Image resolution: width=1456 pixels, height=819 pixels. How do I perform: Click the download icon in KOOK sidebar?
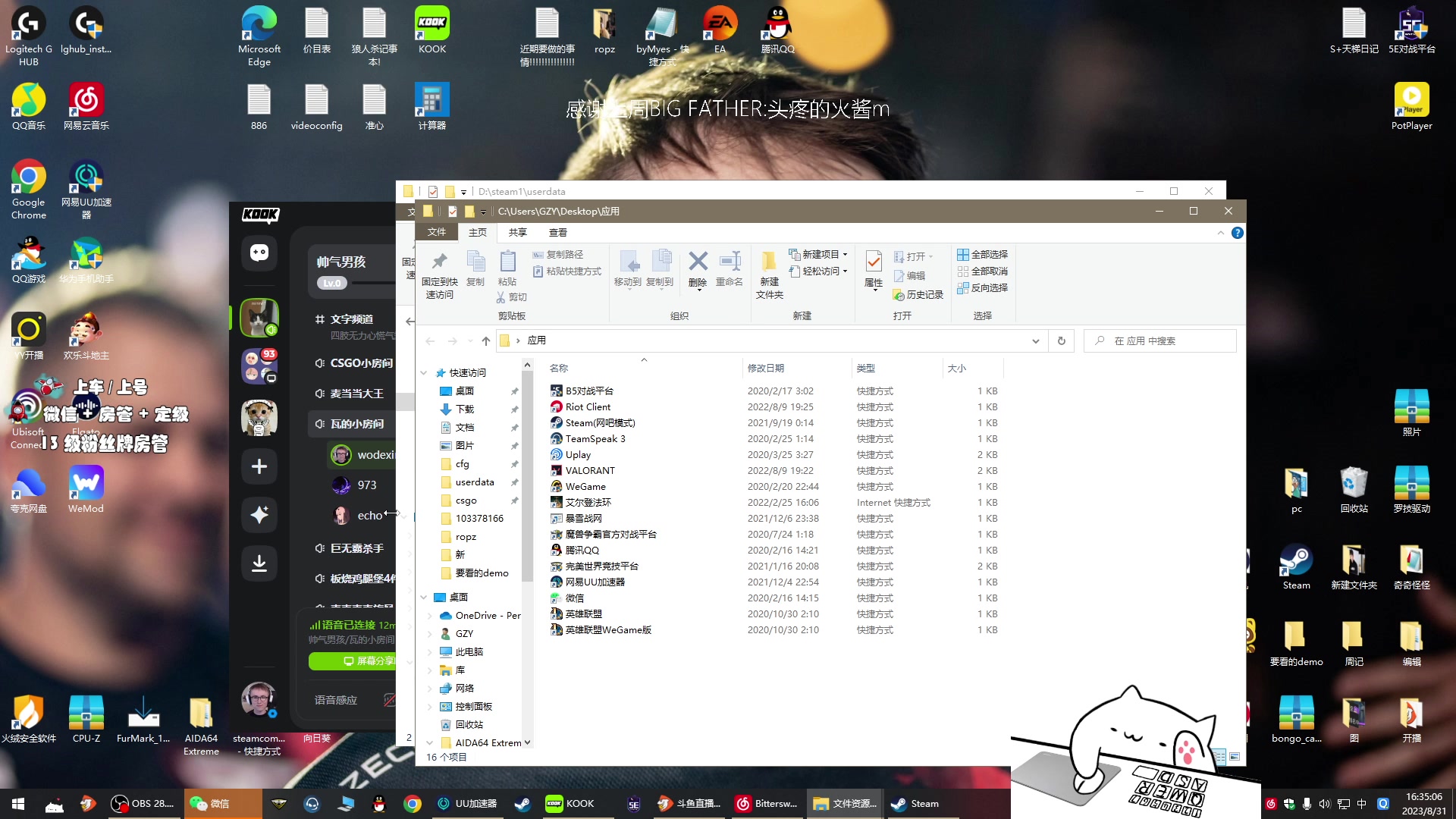(x=259, y=563)
